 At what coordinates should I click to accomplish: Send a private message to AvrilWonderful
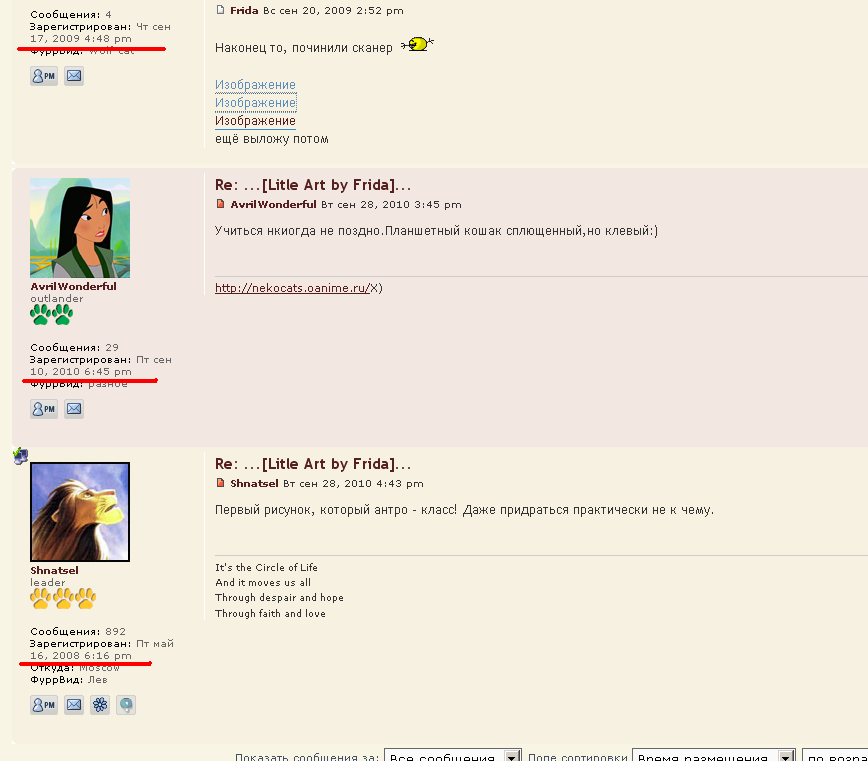44,409
